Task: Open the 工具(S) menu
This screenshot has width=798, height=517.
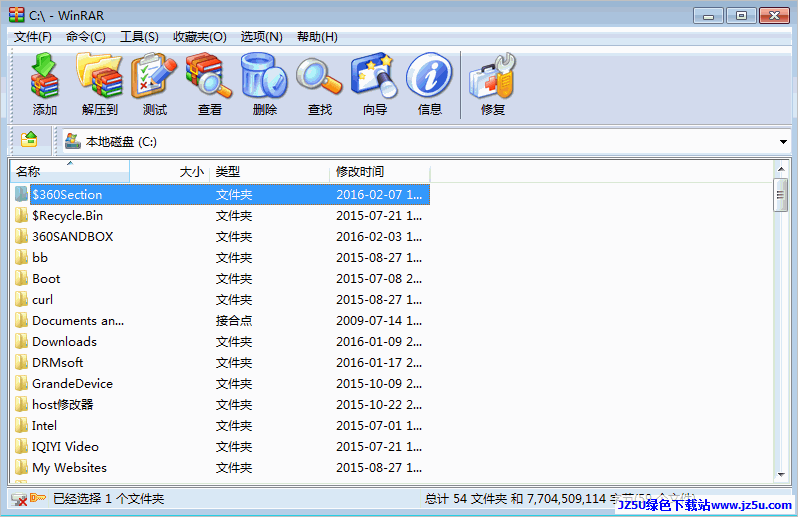Action: (139, 37)
